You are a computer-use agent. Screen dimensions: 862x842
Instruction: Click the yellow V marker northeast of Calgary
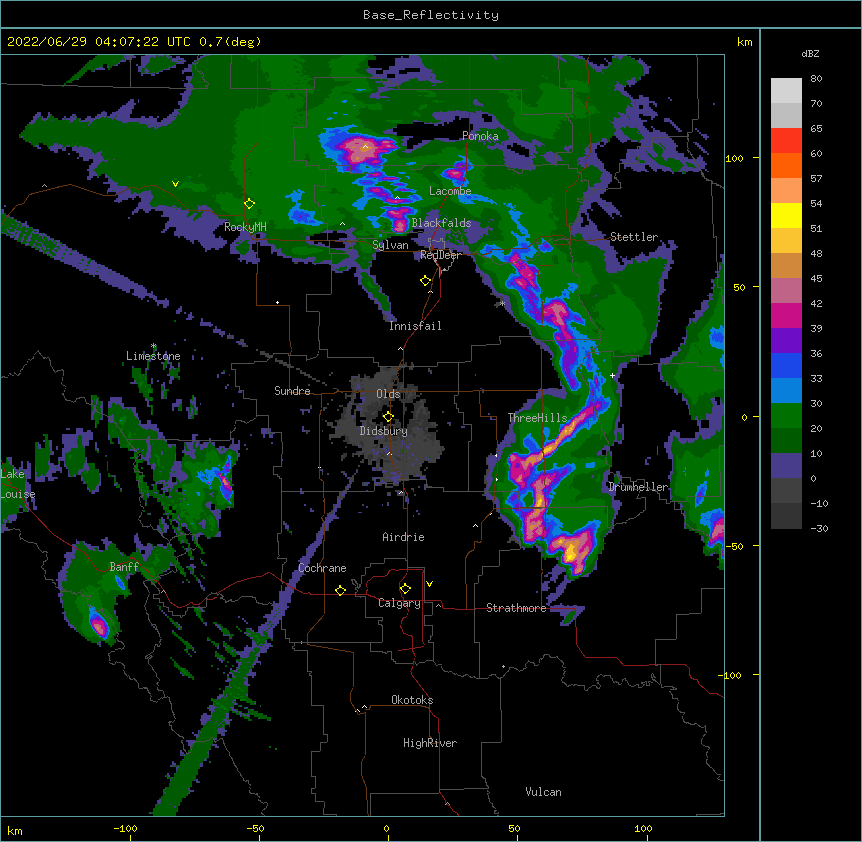coord(429,584)
